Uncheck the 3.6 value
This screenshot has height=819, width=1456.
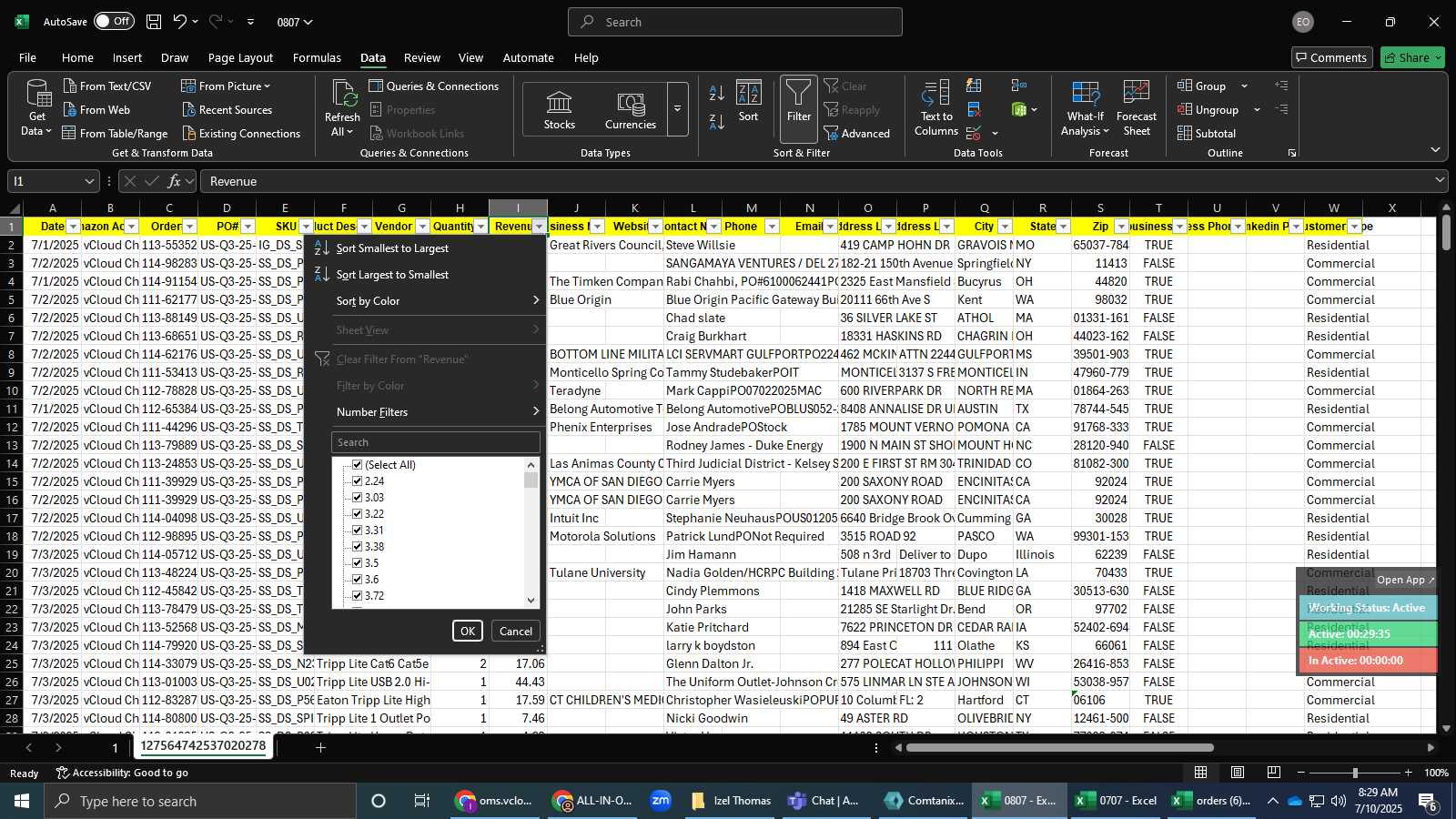click(358, 580)
